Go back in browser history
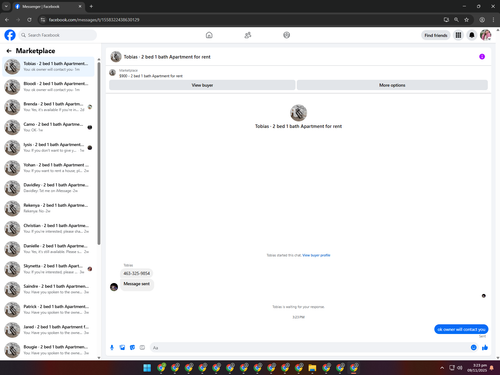The height and width of the screenshot is (375, 500). pos(7,20)
